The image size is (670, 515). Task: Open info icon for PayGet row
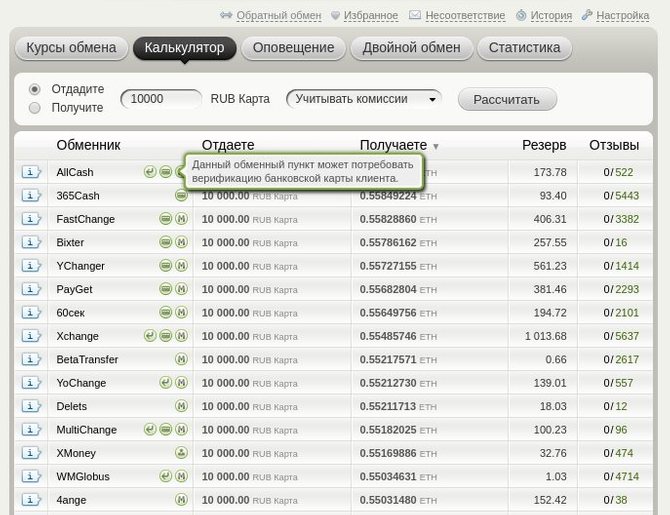tap(31, 289)
